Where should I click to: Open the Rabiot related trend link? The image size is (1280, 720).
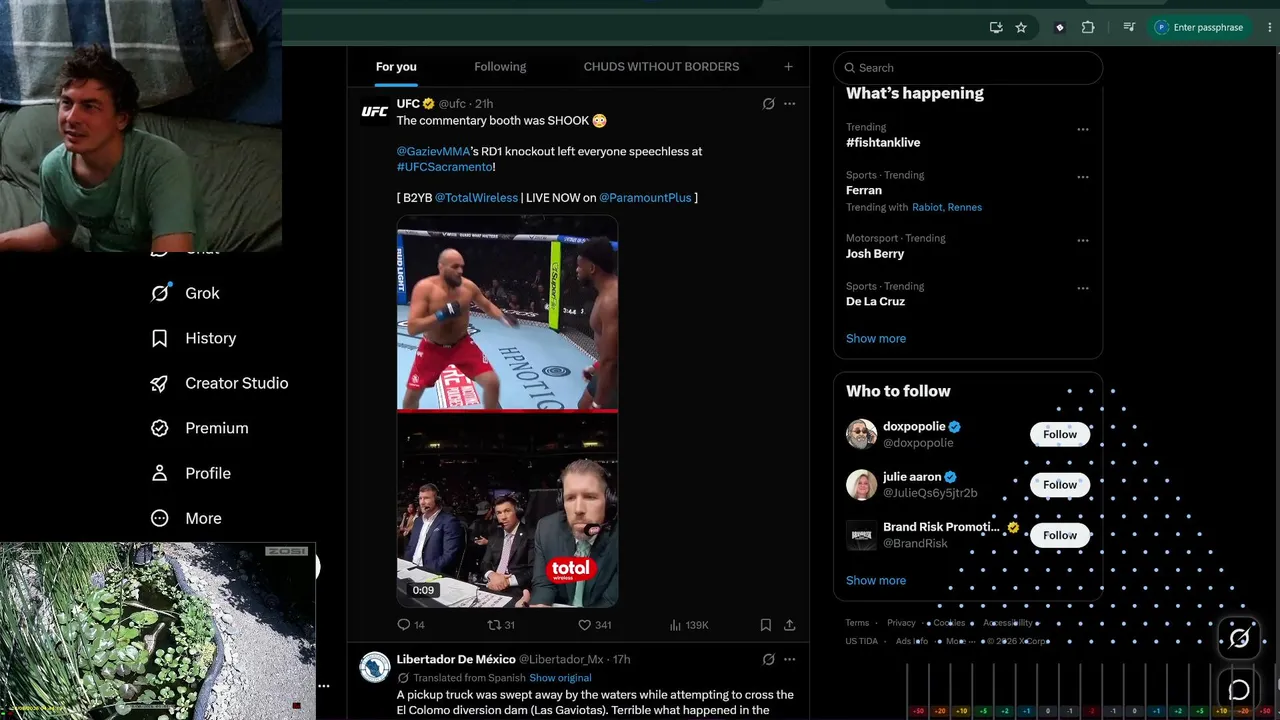927,208
